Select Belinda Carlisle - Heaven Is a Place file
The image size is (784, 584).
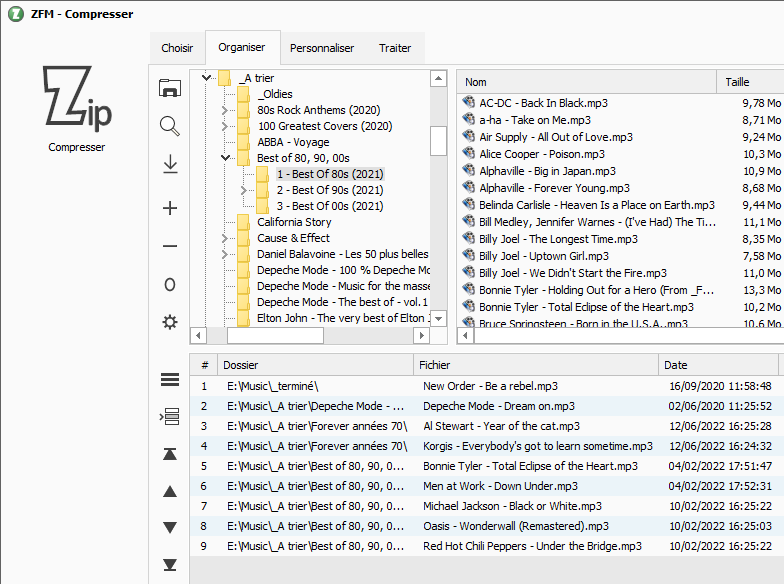(596, 205)
